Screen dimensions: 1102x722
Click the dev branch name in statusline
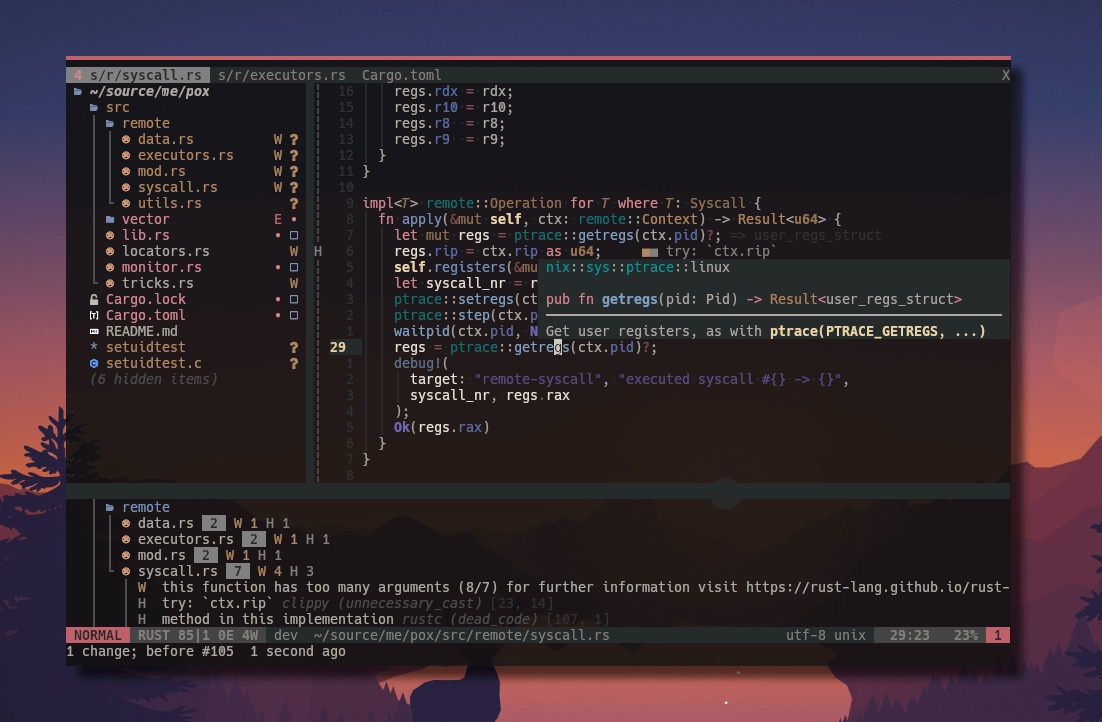285,636
